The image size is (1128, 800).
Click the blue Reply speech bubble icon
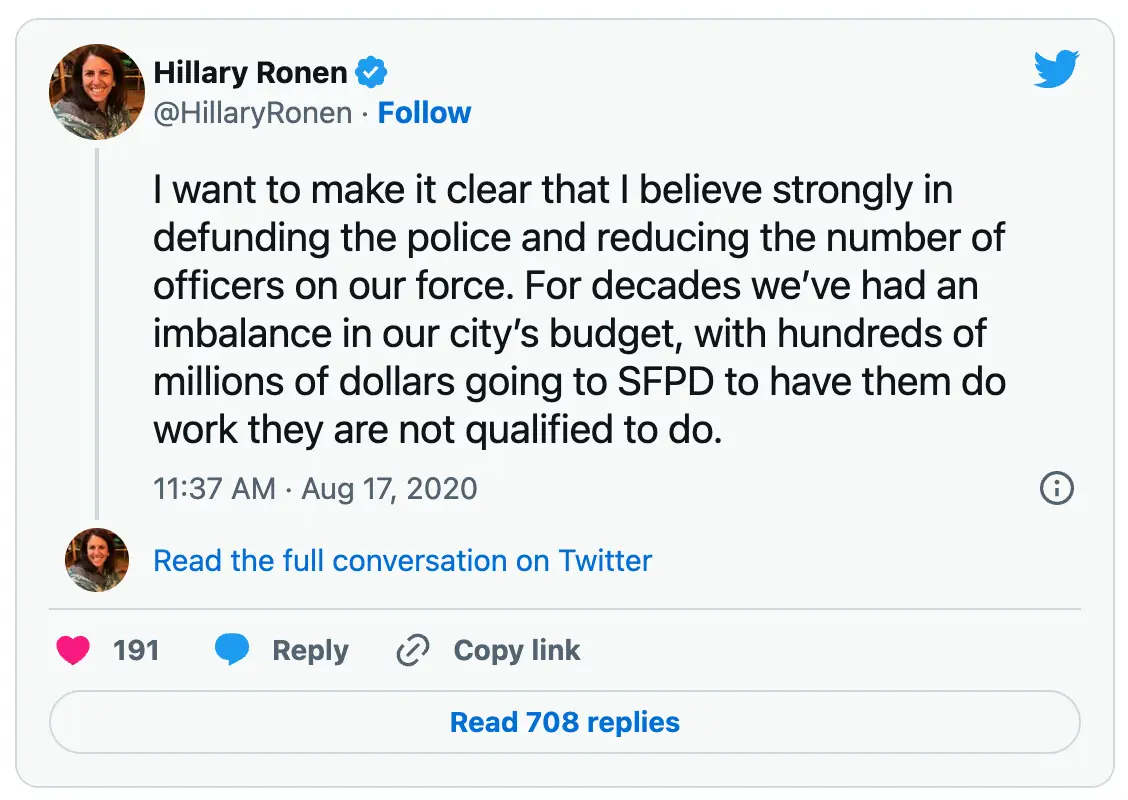point(232,650)
